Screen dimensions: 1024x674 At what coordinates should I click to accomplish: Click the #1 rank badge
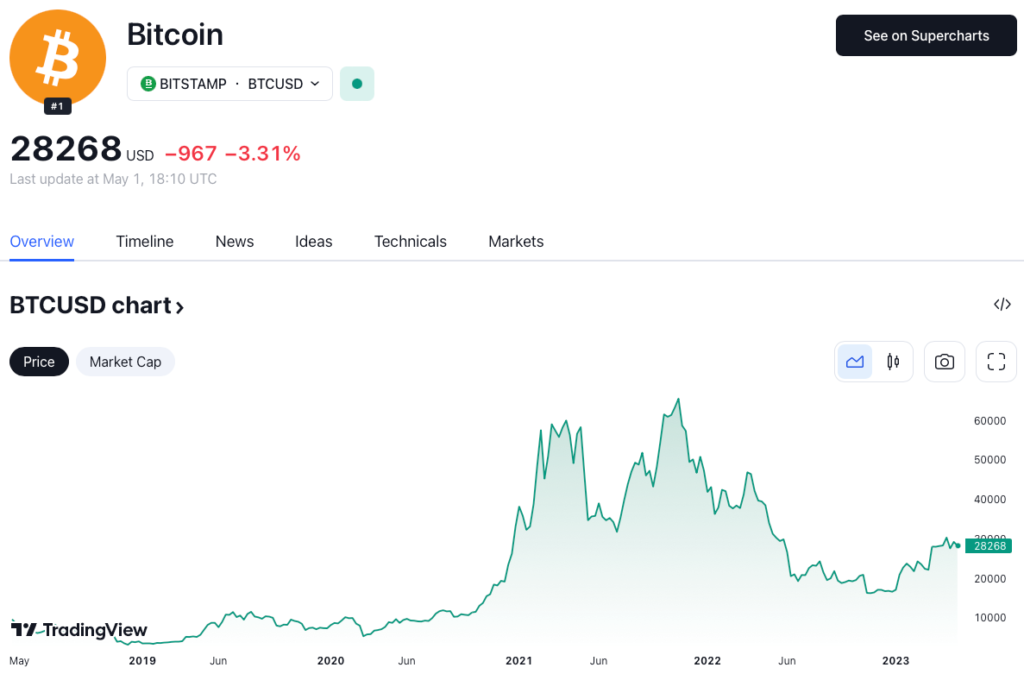(57, 105)
